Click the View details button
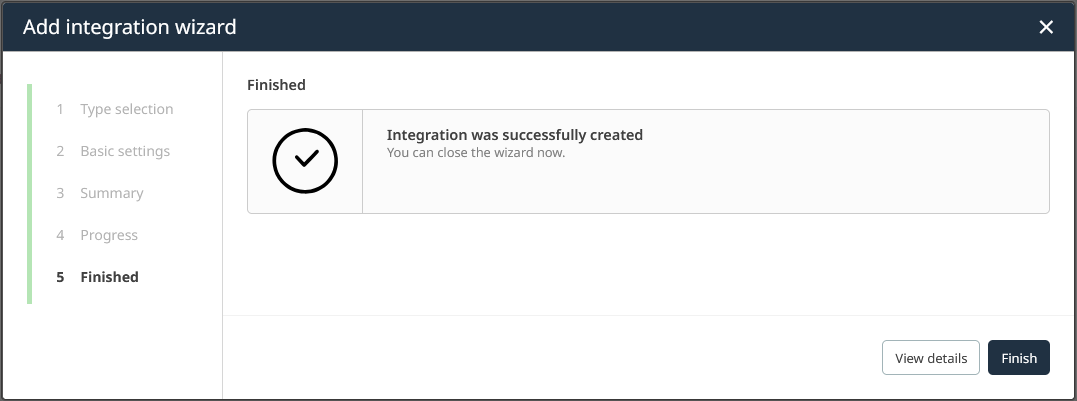Image resolution: width=1077 pixels, height=401 pixels. [930, 358]
